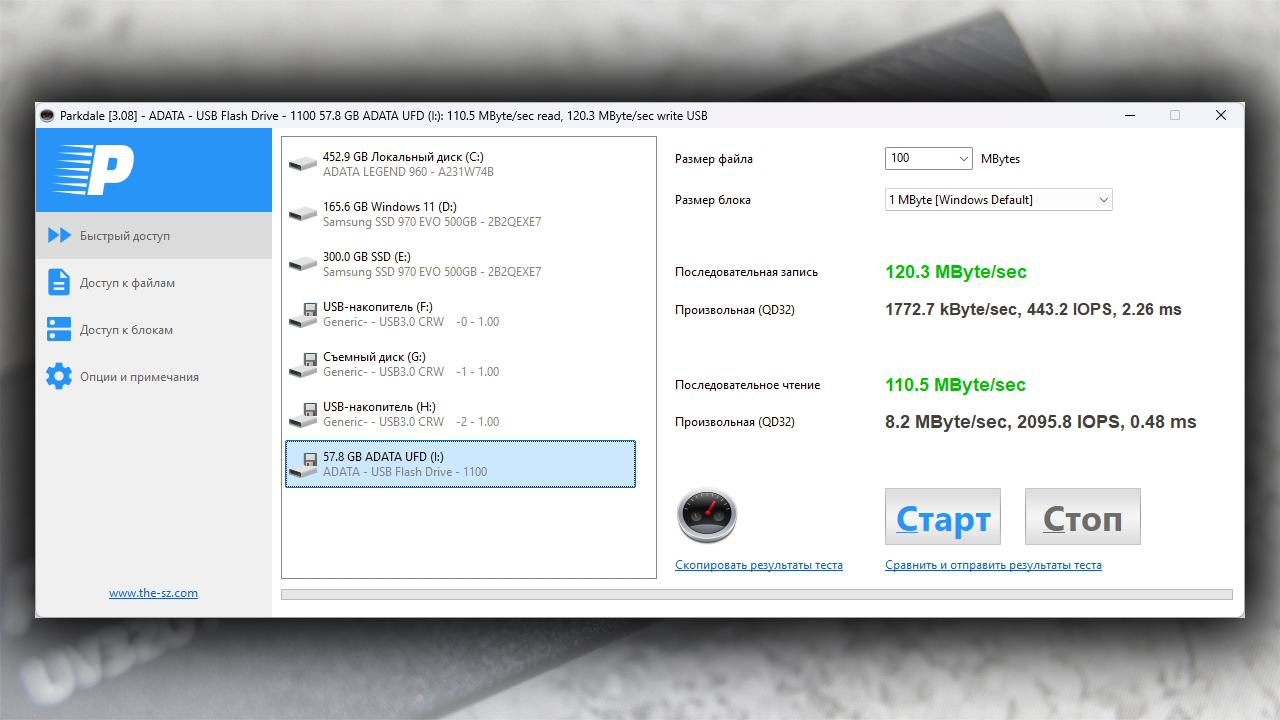Open the Быстрый доступ section
This screenshot has width=1280, height=720.
(154, 236)
